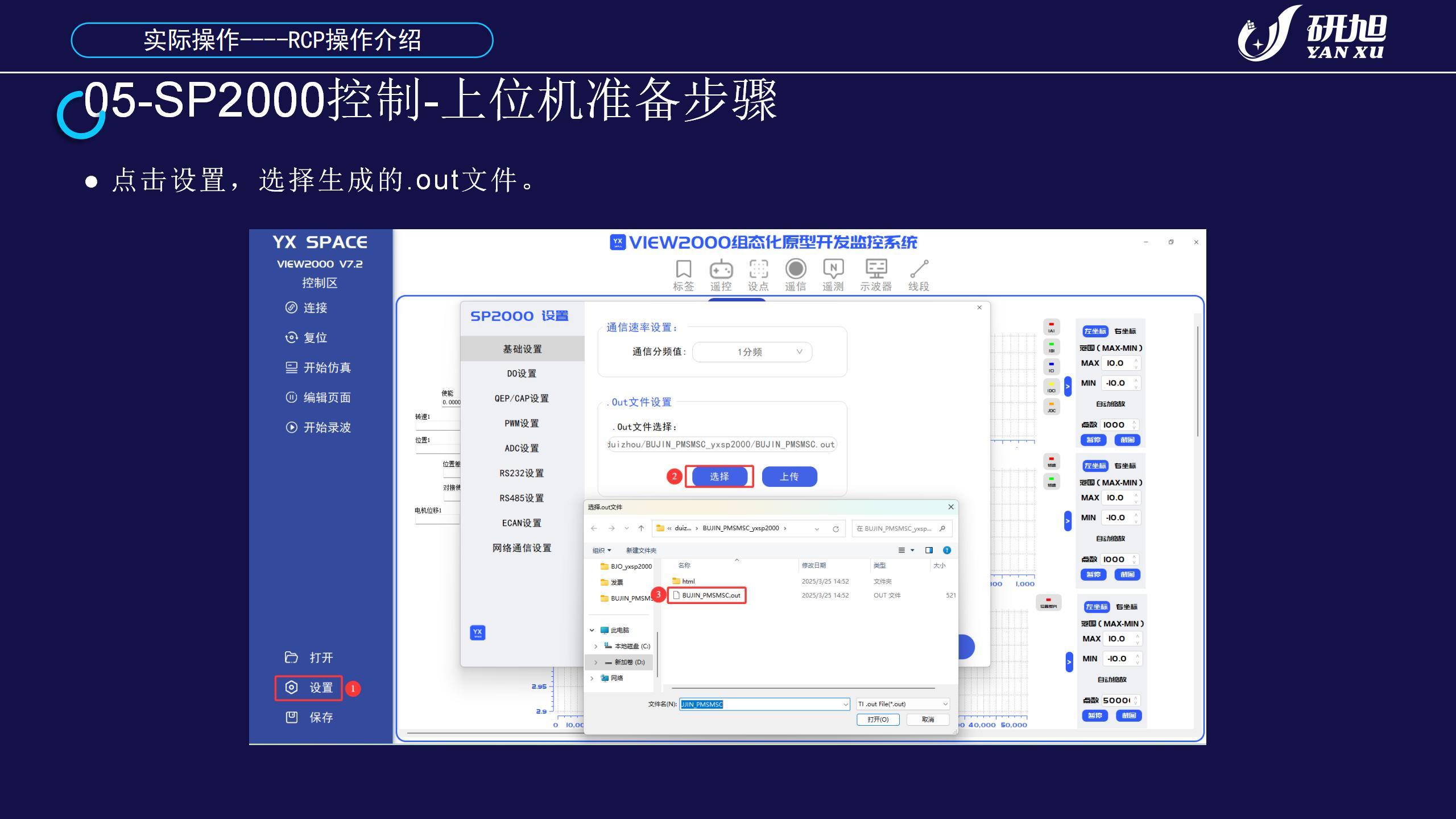Click 打开 open in the sidebar
This screenshot has width=1456, height=819.
pos(309,657)
